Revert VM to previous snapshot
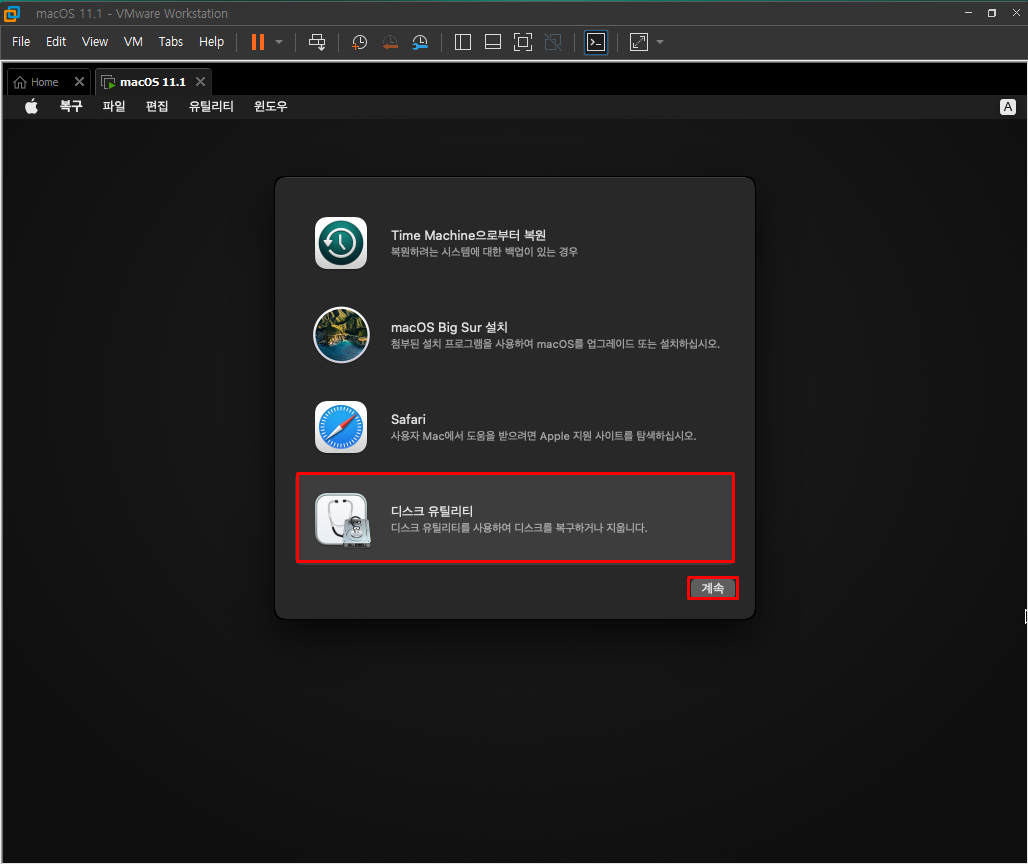 (390, 43)
